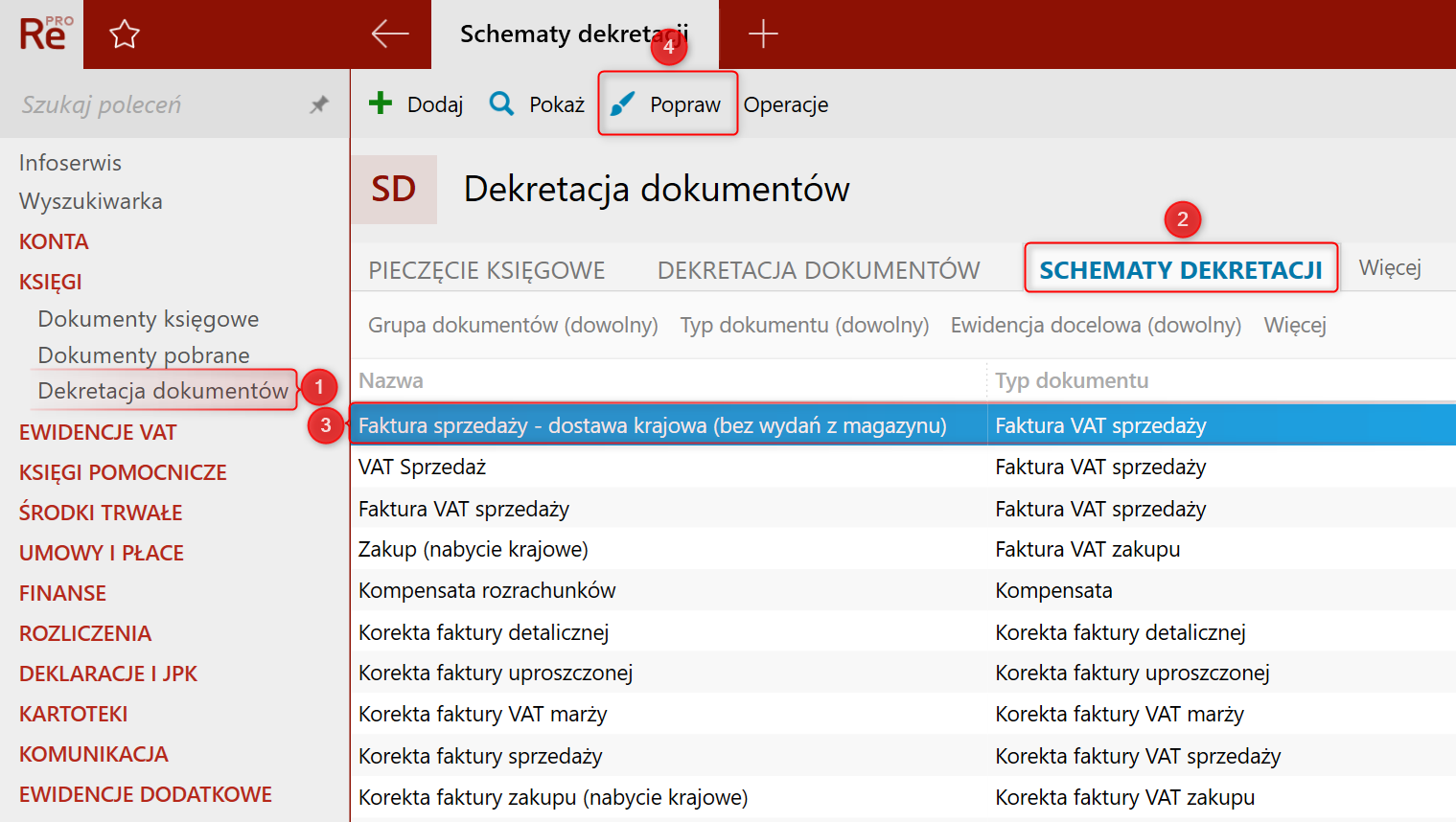Open Ewidencja docelowa filter dropdown
The height and width of the screenshot is (822, 1456).
pyautogui.click(x=1096, y=326)
